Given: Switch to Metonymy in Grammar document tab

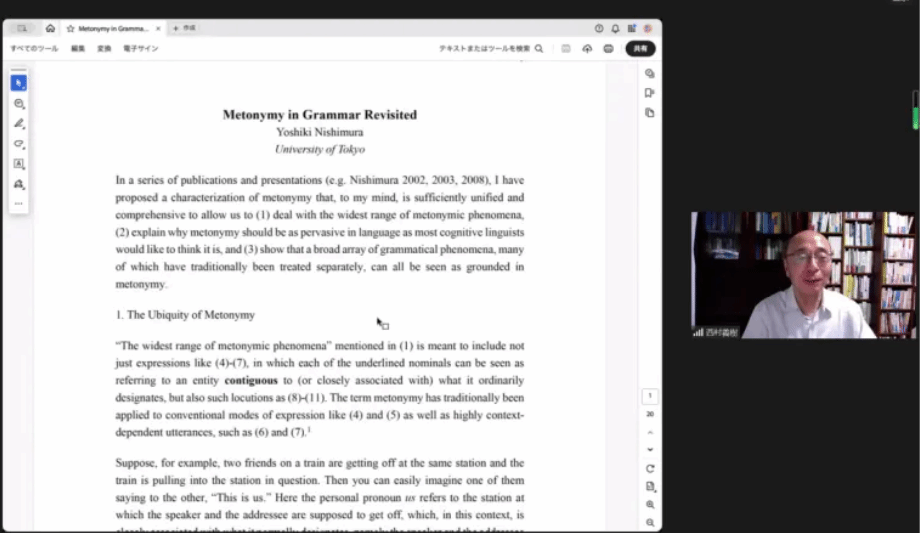Looking at the screenshot, I should (112, 28).
